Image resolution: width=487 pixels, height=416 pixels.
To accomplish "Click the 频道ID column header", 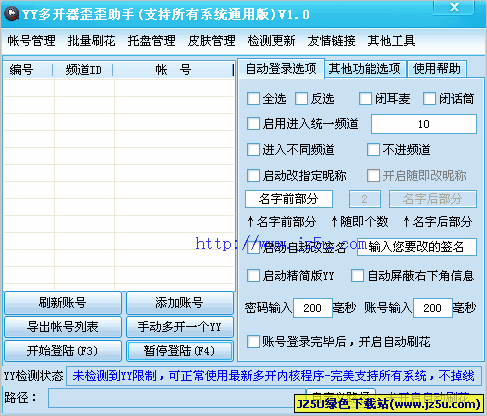I will click(83, 70).
